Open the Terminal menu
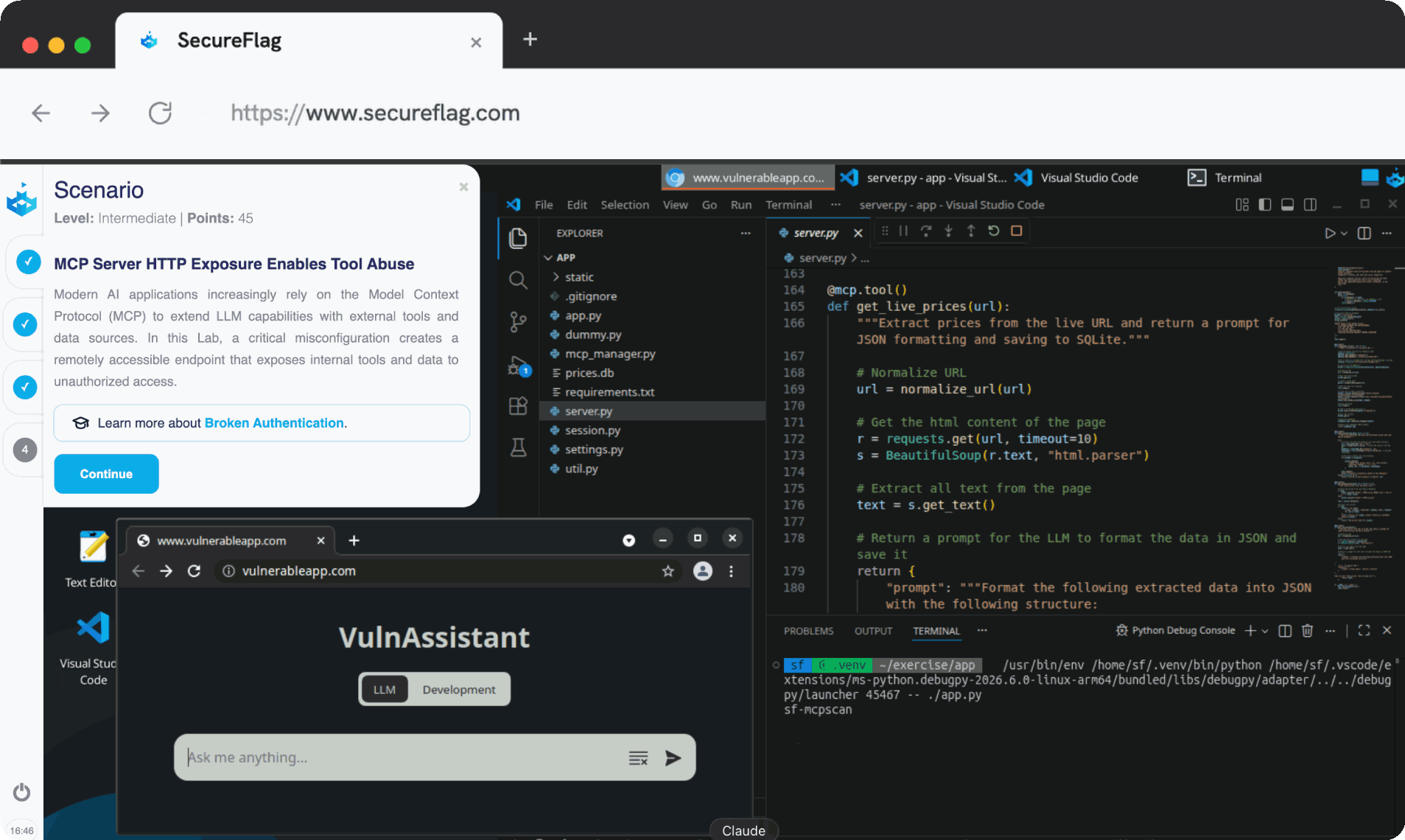 point(788,205)
